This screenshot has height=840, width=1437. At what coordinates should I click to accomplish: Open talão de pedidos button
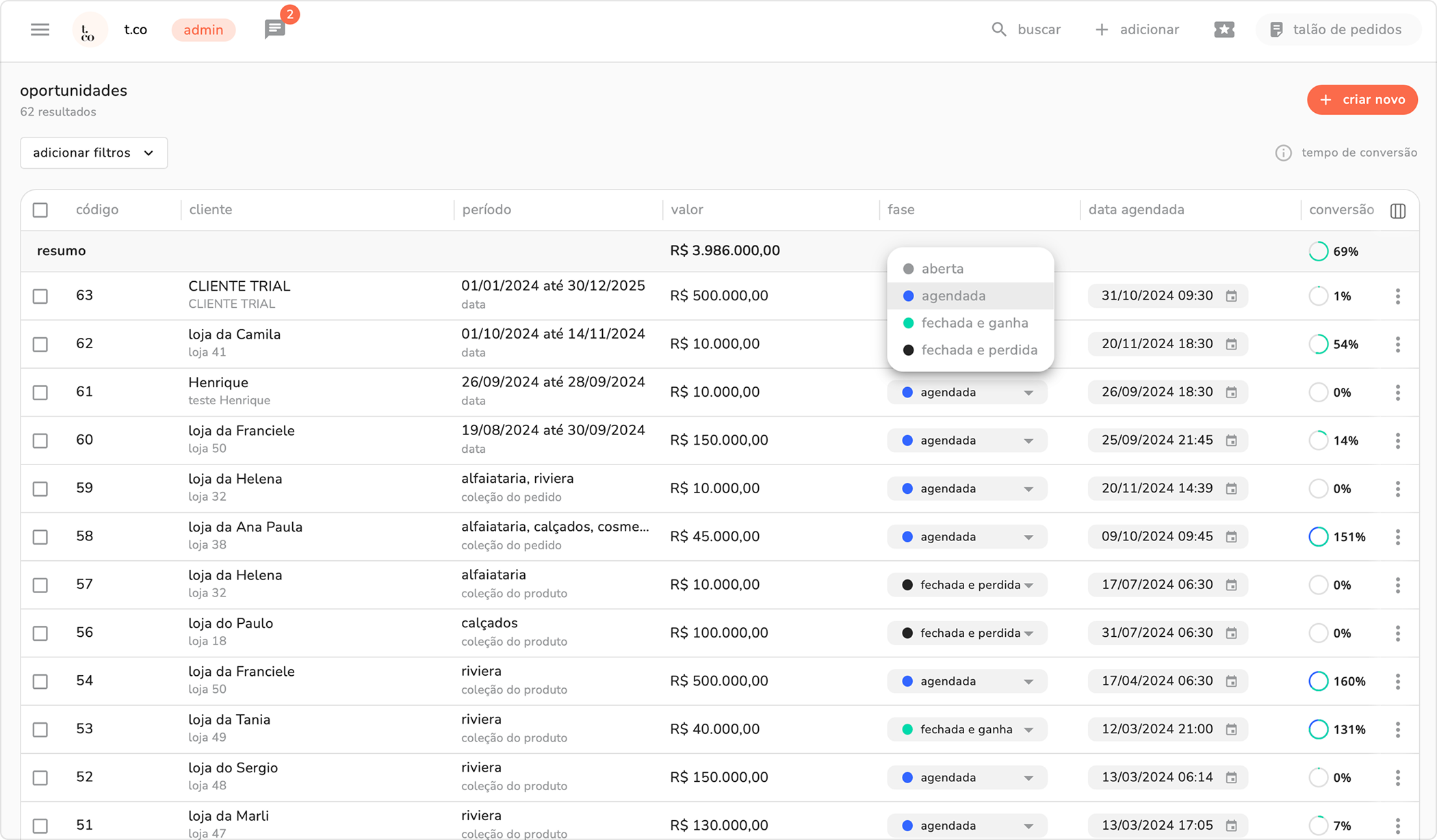click(x=1337, y=29)
